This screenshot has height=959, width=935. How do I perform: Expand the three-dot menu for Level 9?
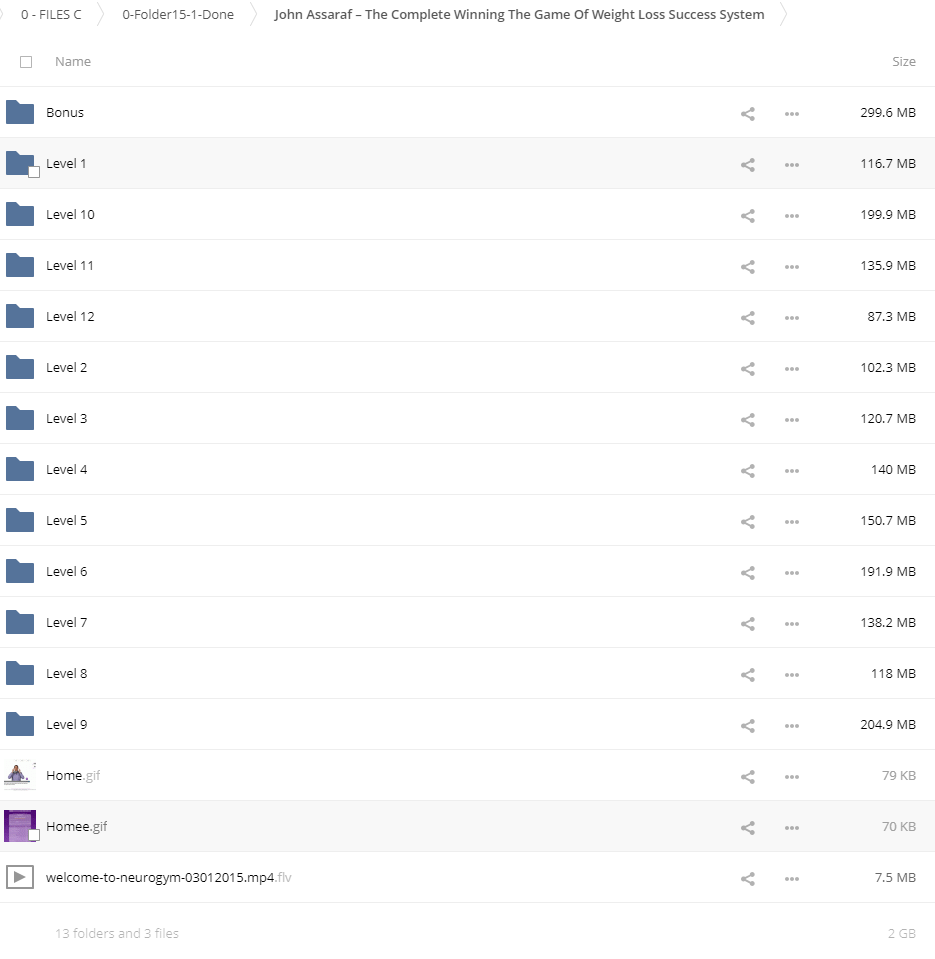[x=792, y=725]
